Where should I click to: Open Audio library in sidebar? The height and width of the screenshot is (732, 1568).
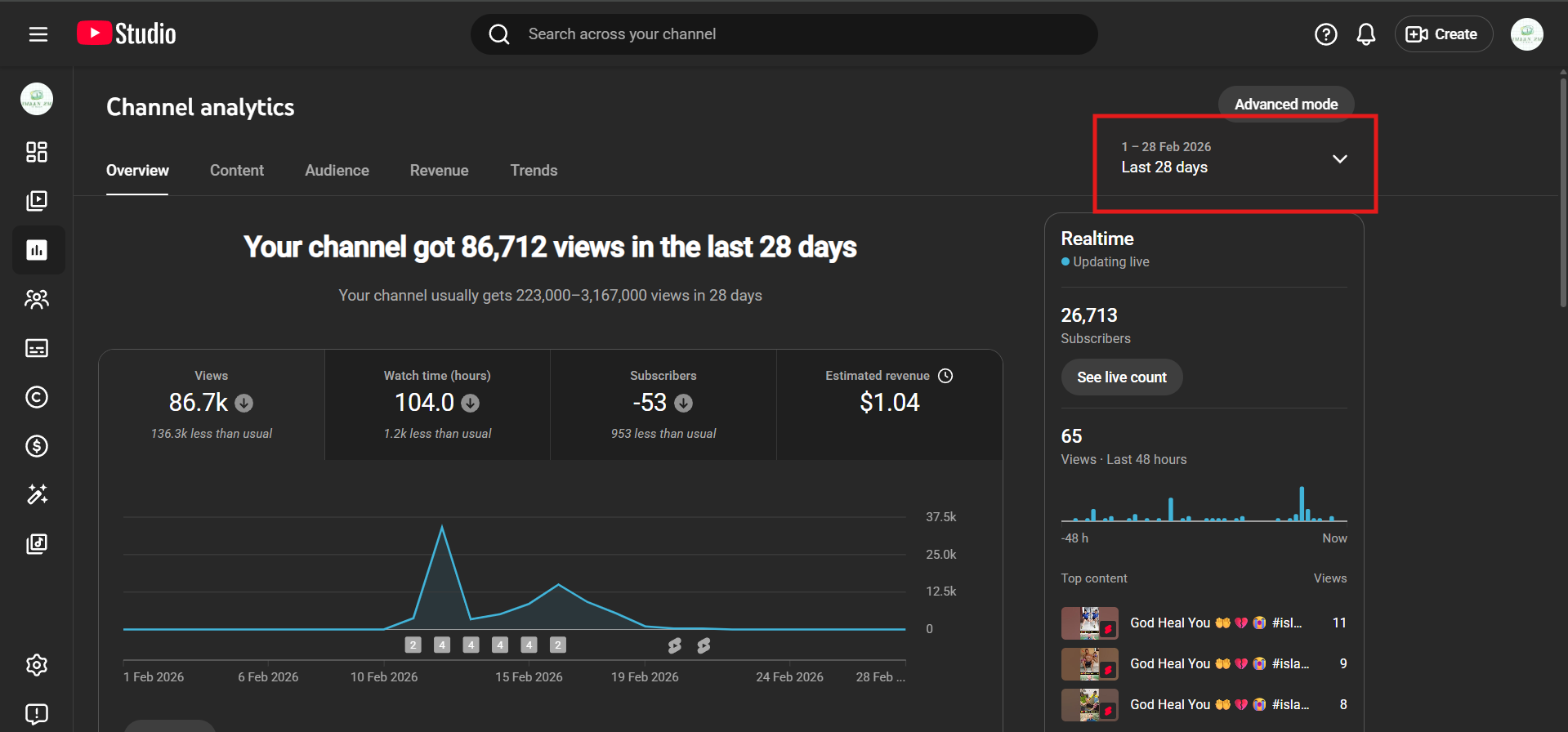(x=37, y=544)
